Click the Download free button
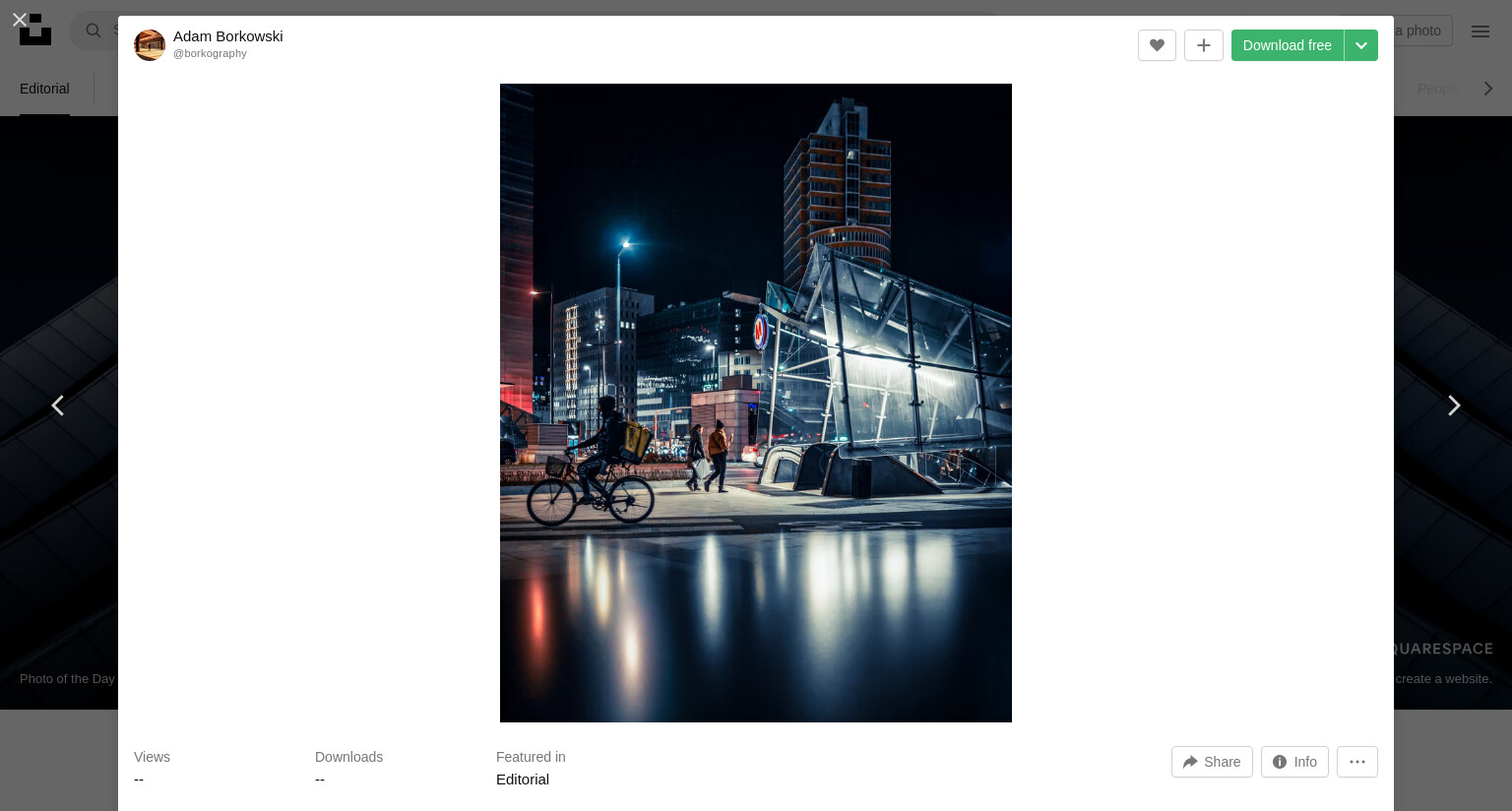1512x811 pixels. [x=1287, y=45]
